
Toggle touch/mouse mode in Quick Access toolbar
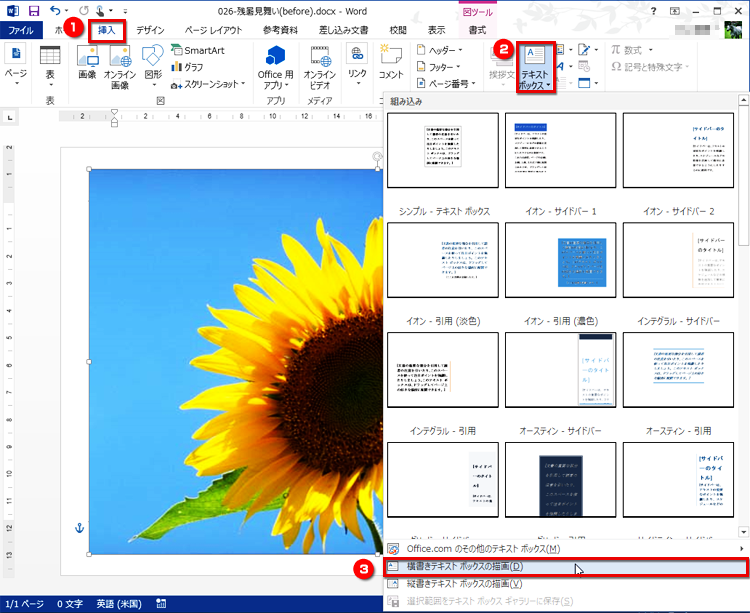pyautogui.click(x=100, y=11)
